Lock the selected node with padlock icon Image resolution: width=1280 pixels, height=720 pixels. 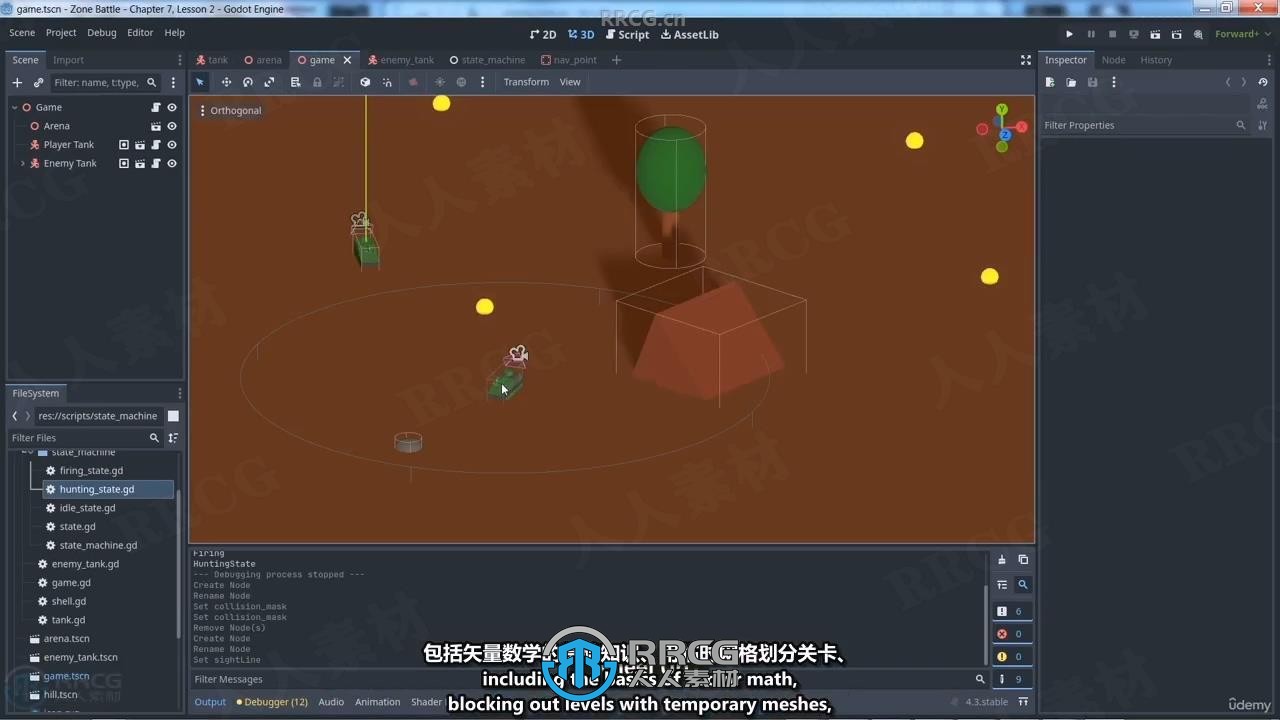coord(318,82)
